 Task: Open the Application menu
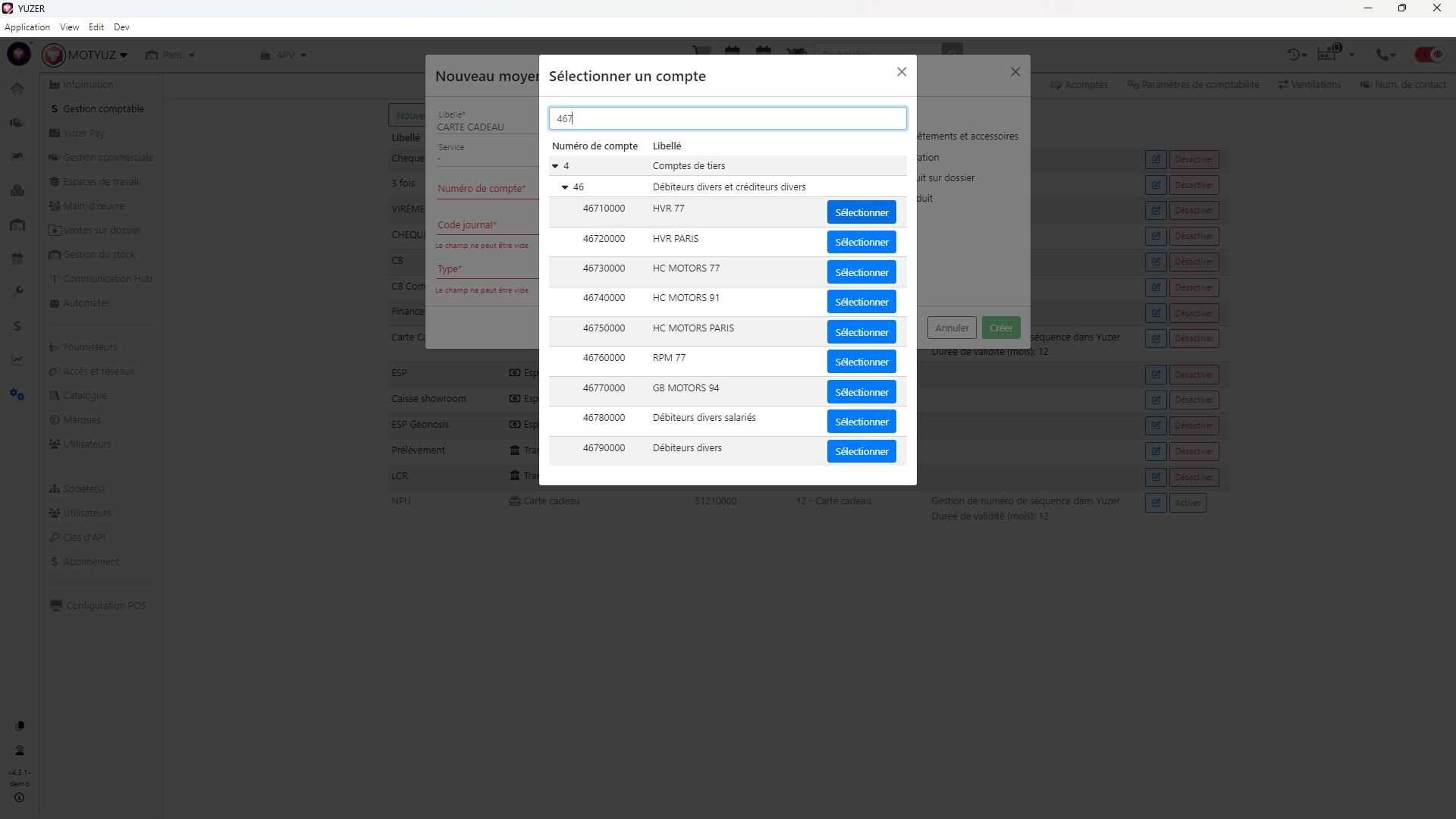(x=27, y=27)
